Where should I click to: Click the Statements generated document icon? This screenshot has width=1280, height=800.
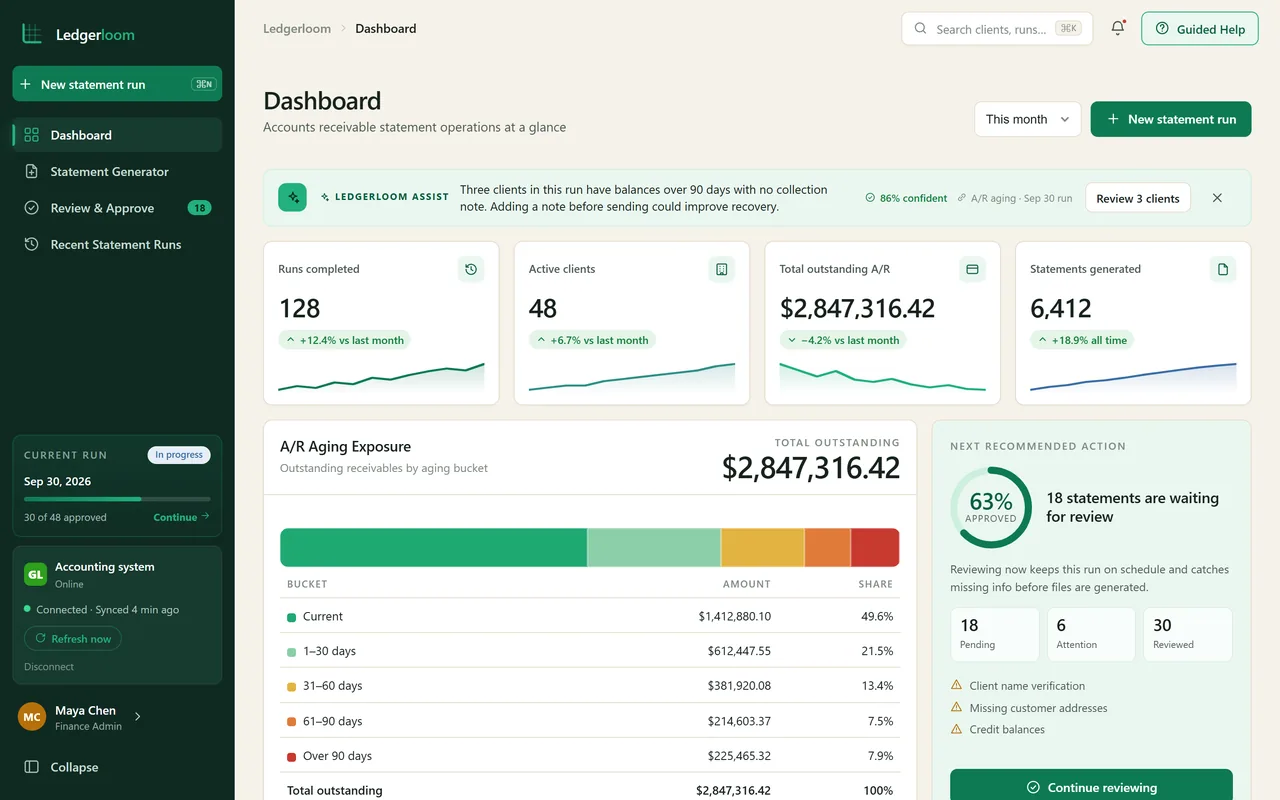click(x=1222, y=269)
